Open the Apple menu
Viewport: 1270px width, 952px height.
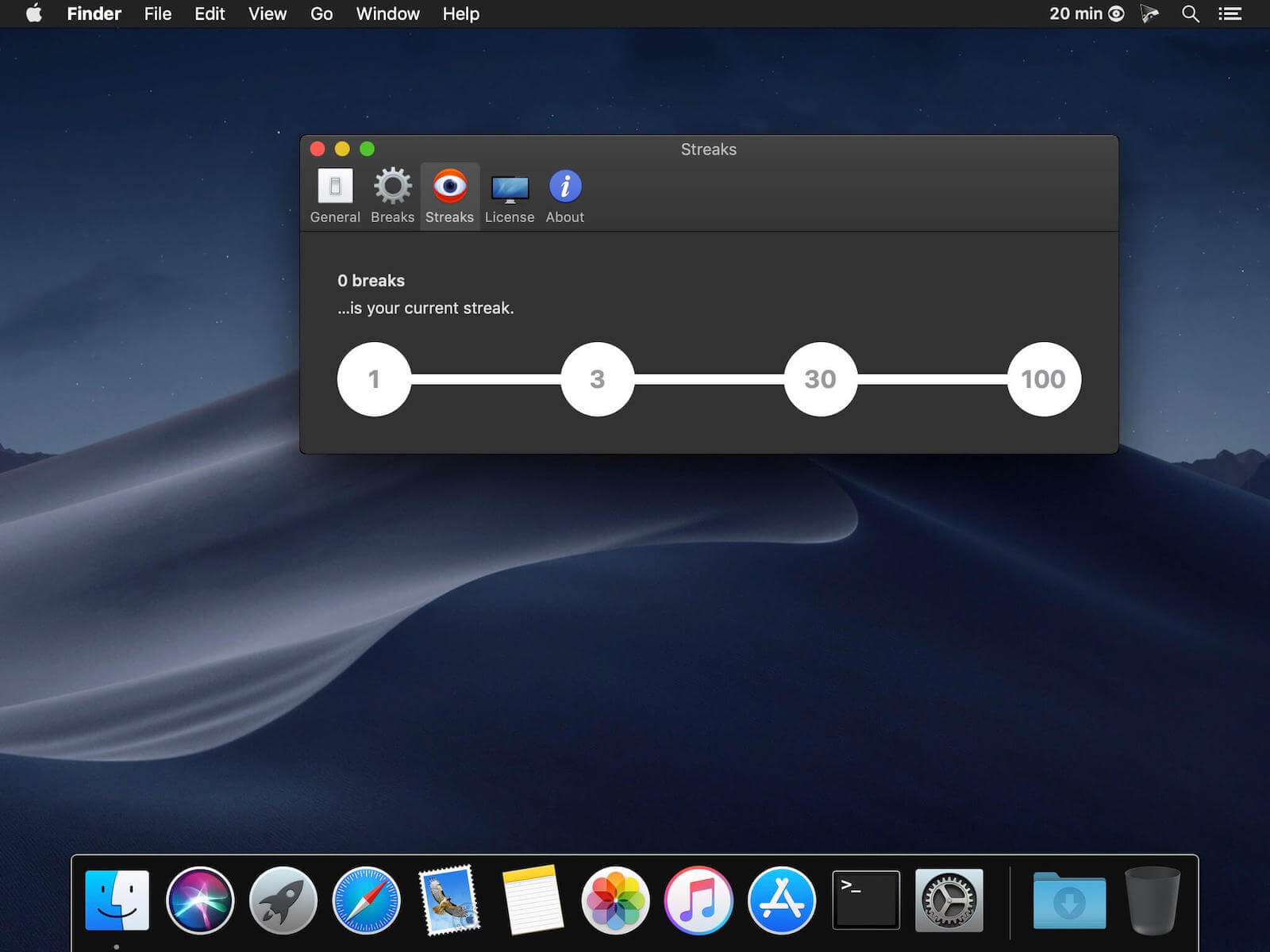[x=33, y=13]
